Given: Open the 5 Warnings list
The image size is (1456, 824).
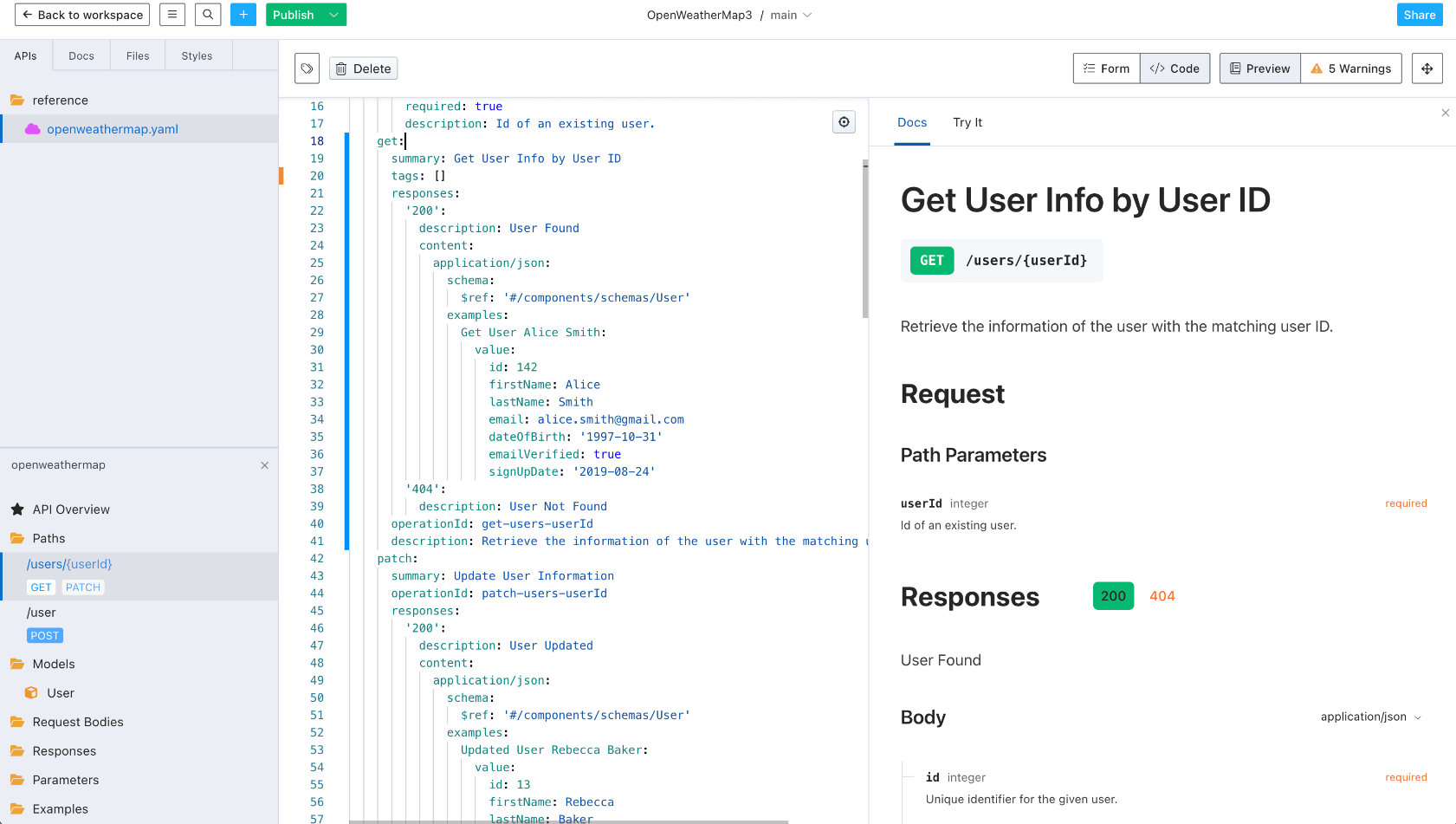Looking at the screenshot, I should 1351,68.
